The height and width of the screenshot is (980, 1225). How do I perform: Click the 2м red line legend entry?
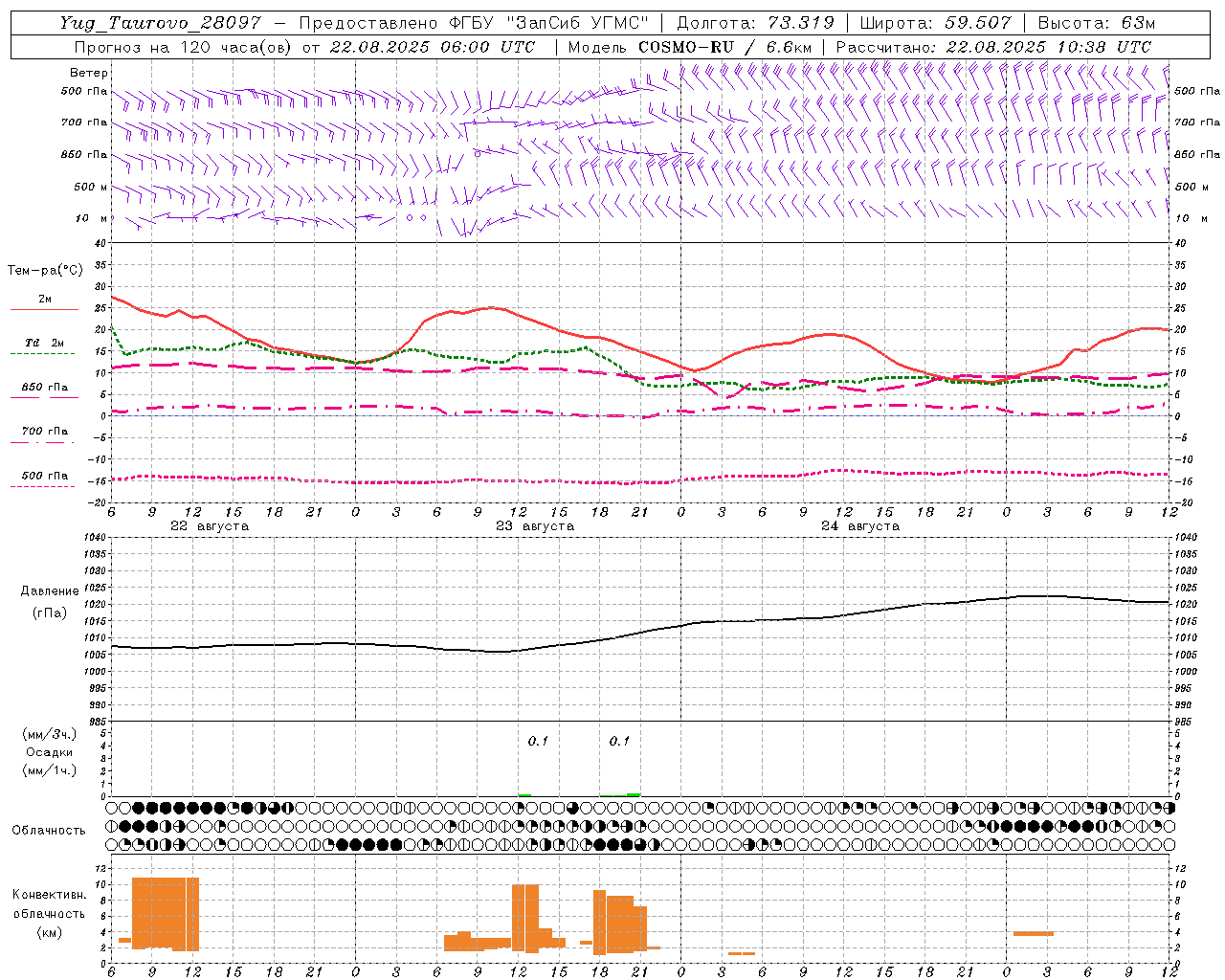[45, 300]
